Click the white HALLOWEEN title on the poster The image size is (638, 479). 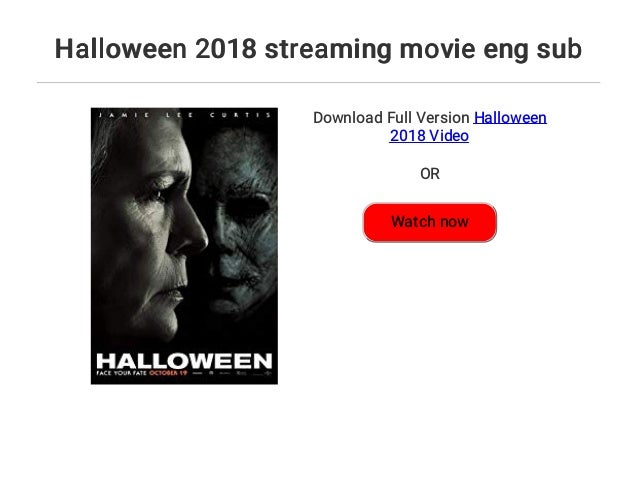(184, 361)
